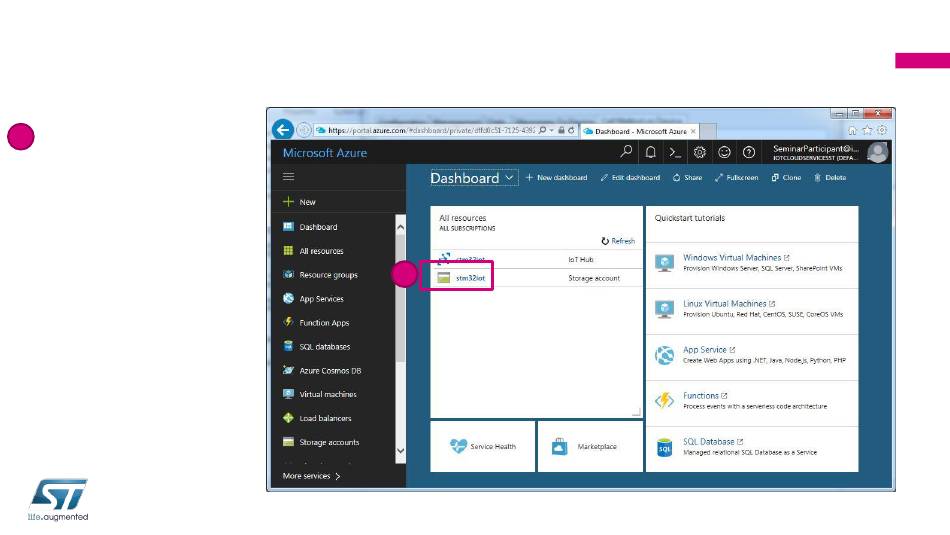Click the feedback smiley icon
Image resolution: width=950 pixels, height=535 pixels.
click(x=724, y=153)
